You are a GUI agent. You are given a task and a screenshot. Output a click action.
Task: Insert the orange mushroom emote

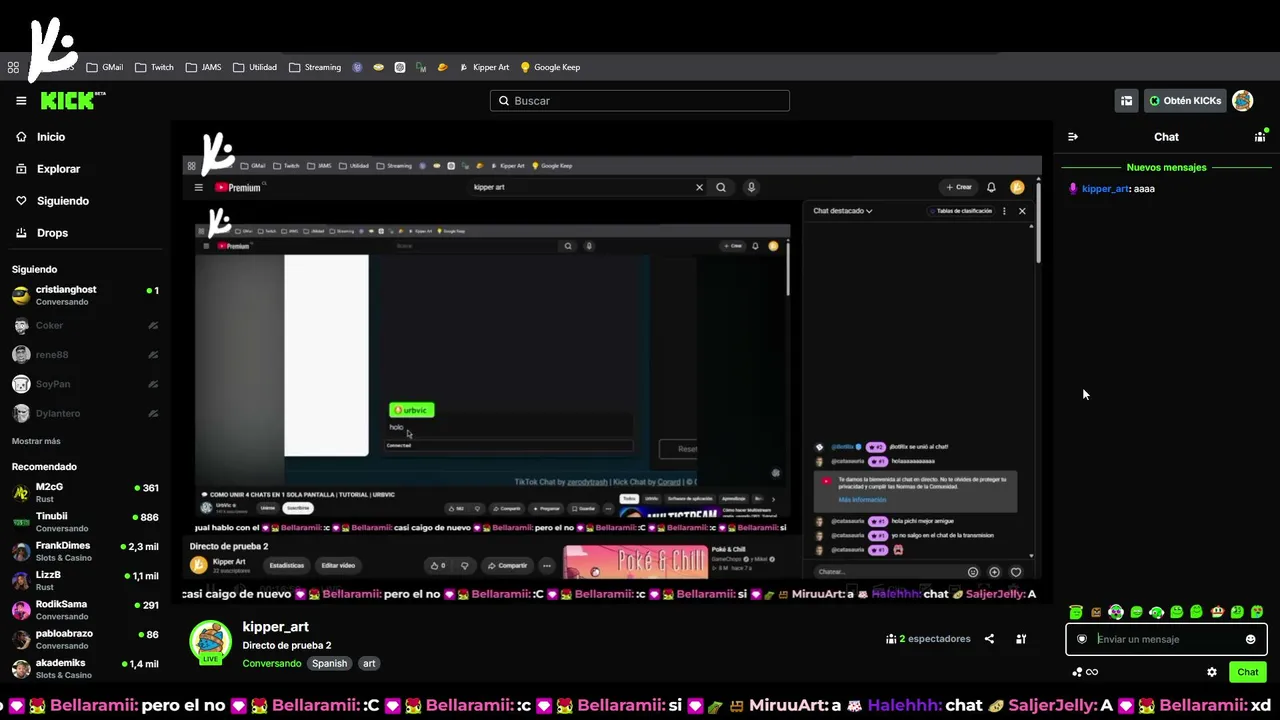pyautogui.click(x=1217, y=612)
